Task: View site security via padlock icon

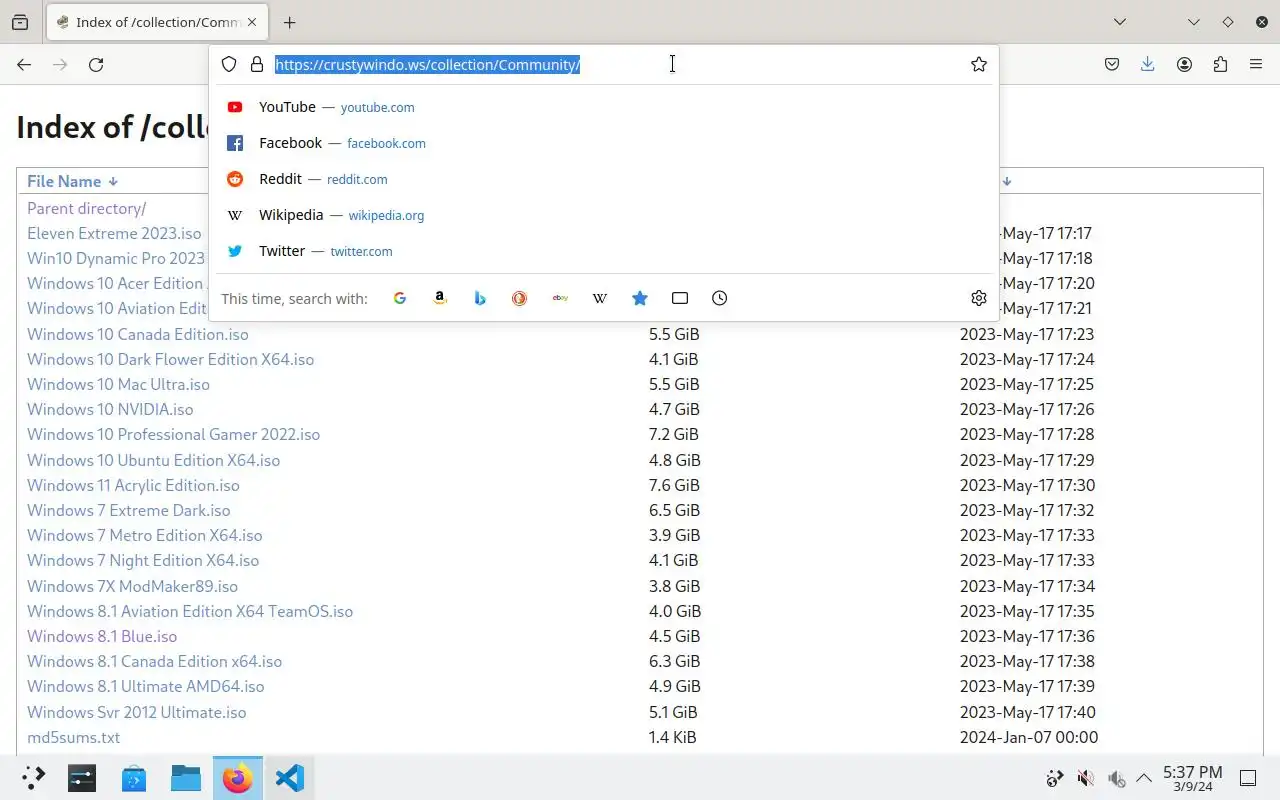Action: coord(257,64)
